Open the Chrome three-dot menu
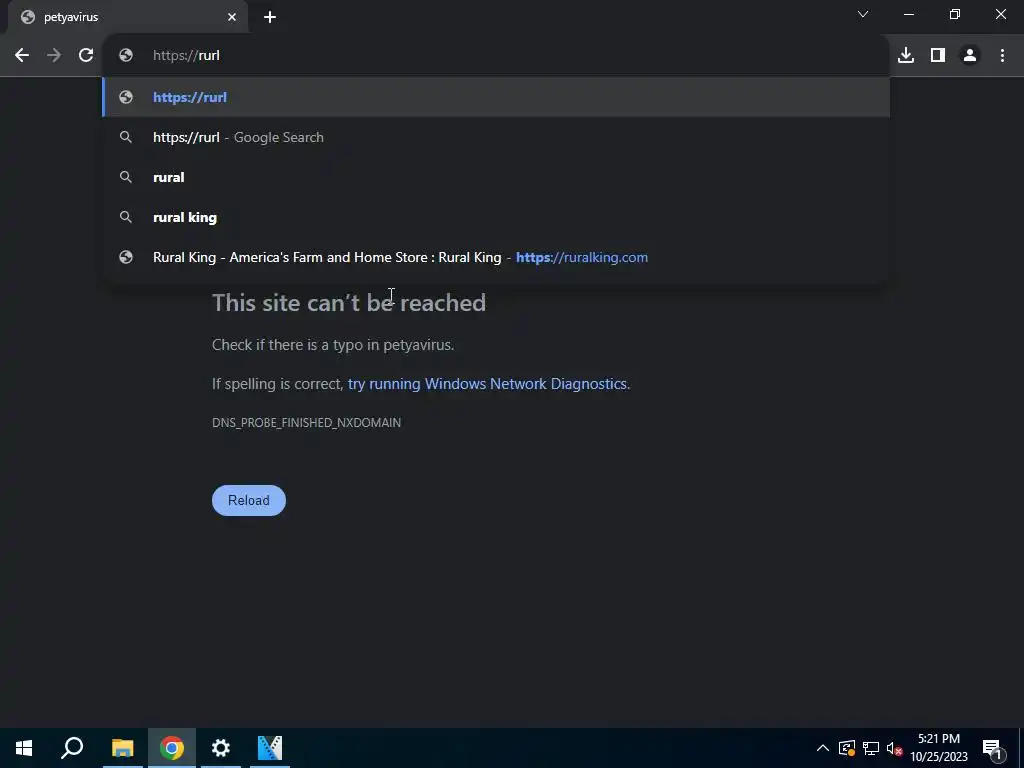 tap(1002, 56)
